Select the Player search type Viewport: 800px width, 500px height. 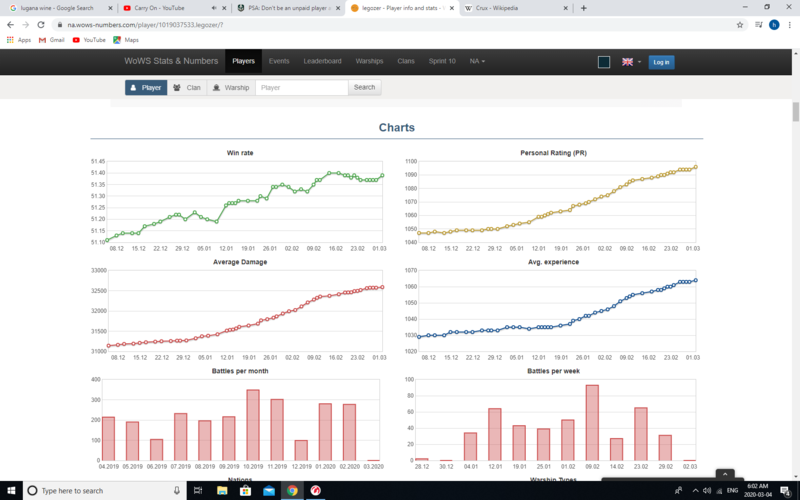146,87
